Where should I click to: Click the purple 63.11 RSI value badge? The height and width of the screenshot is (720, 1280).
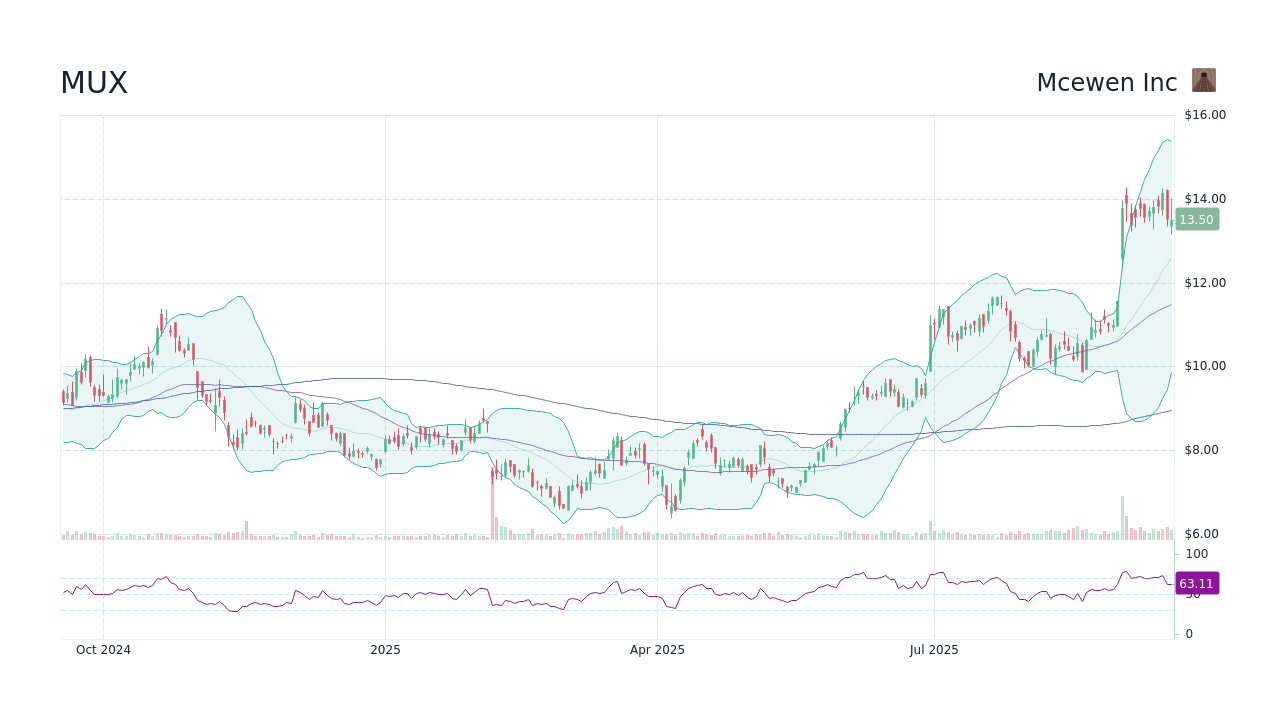coord(1196,582)
